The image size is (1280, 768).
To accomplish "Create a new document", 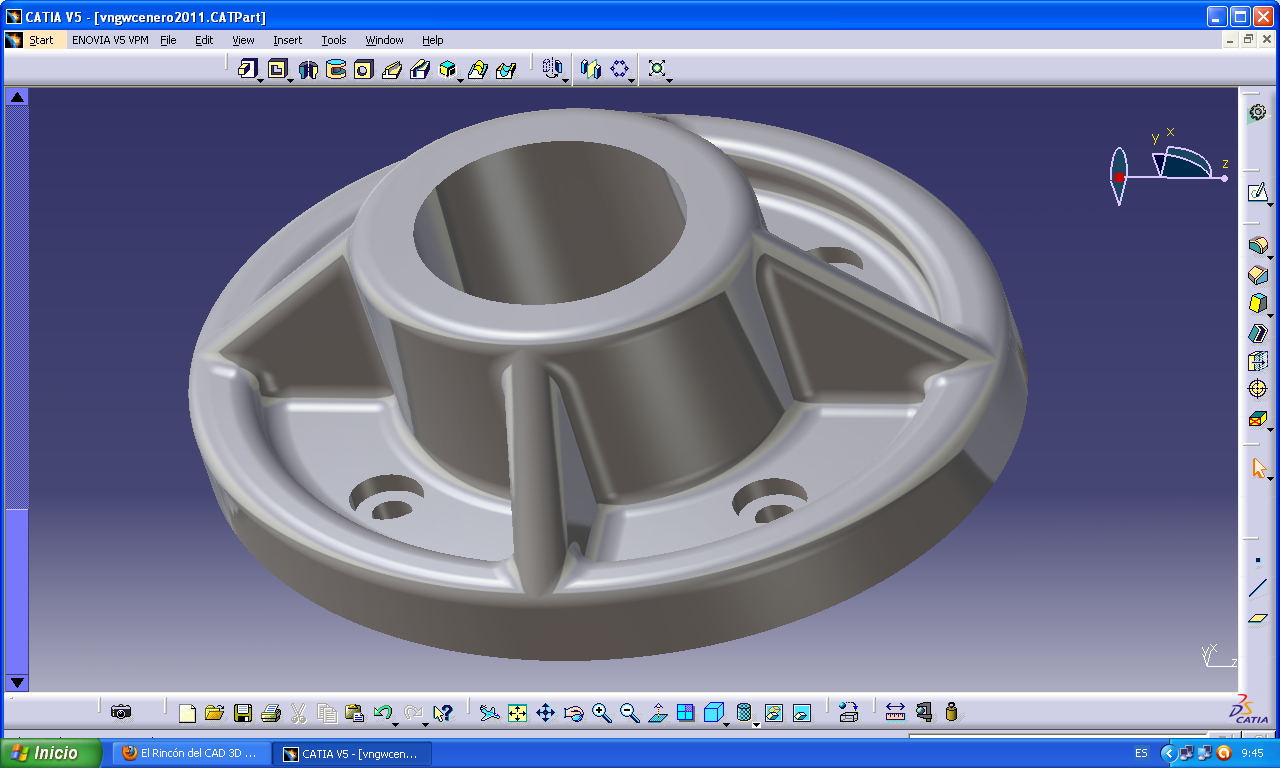I will click(x=187, y=713).
